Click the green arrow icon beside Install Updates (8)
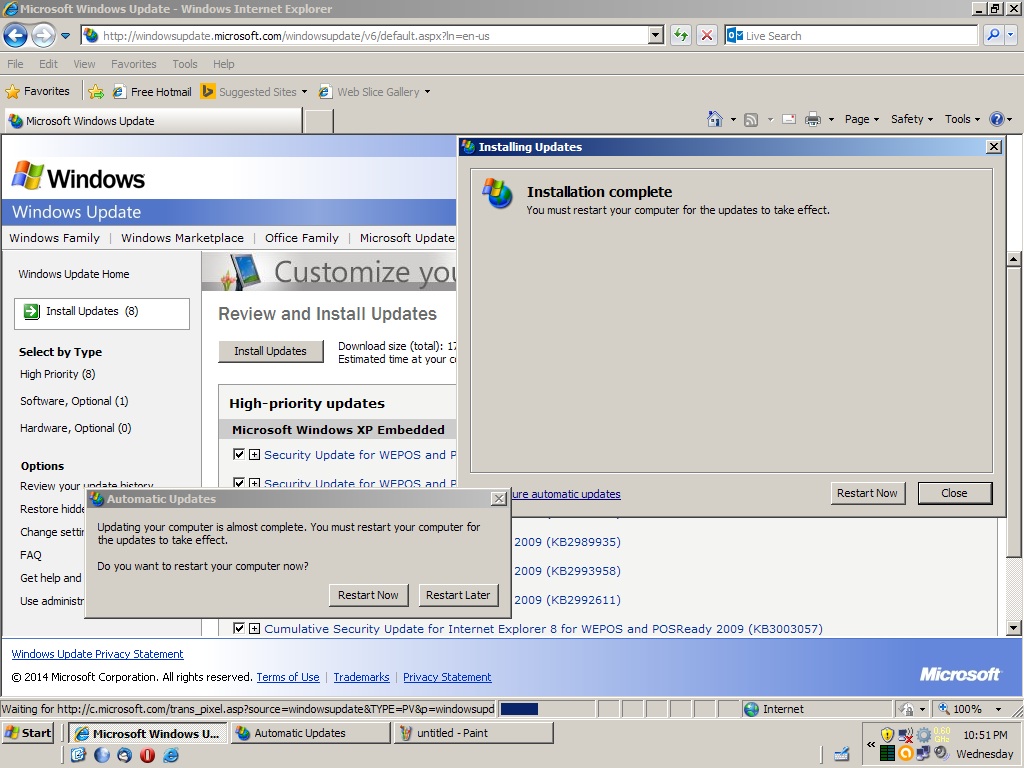 pyautogui.click(x=31, y=312)
